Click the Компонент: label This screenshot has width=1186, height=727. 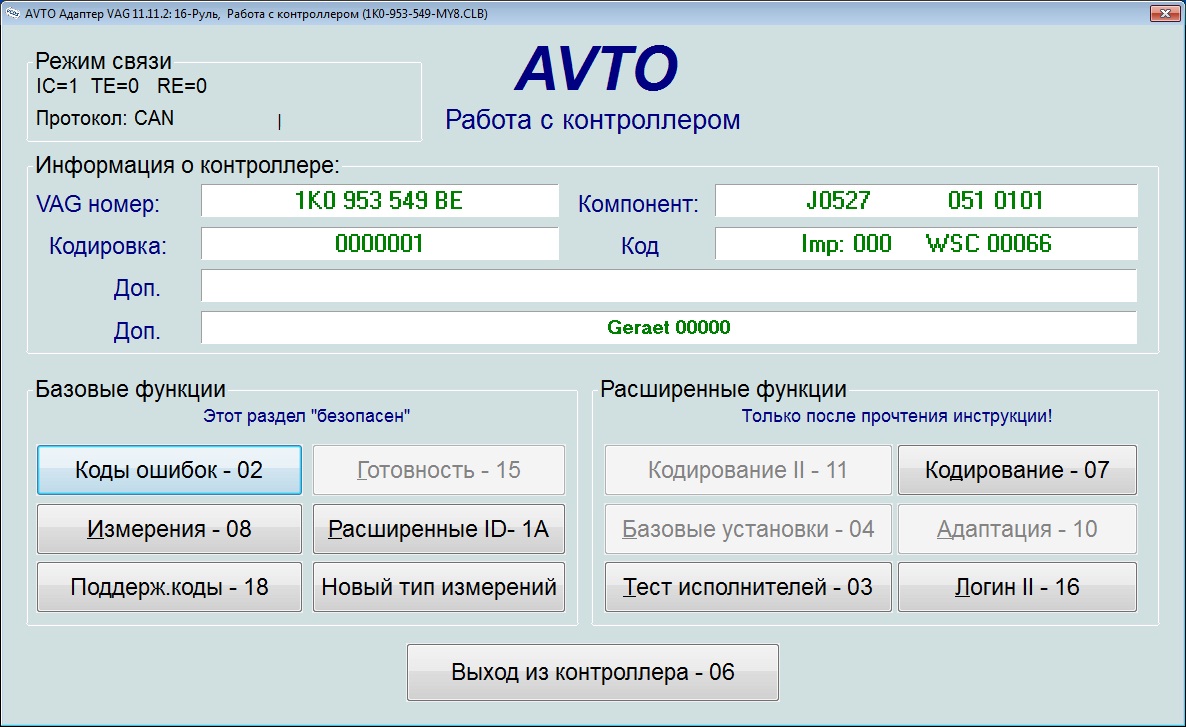tap(638, 204)
